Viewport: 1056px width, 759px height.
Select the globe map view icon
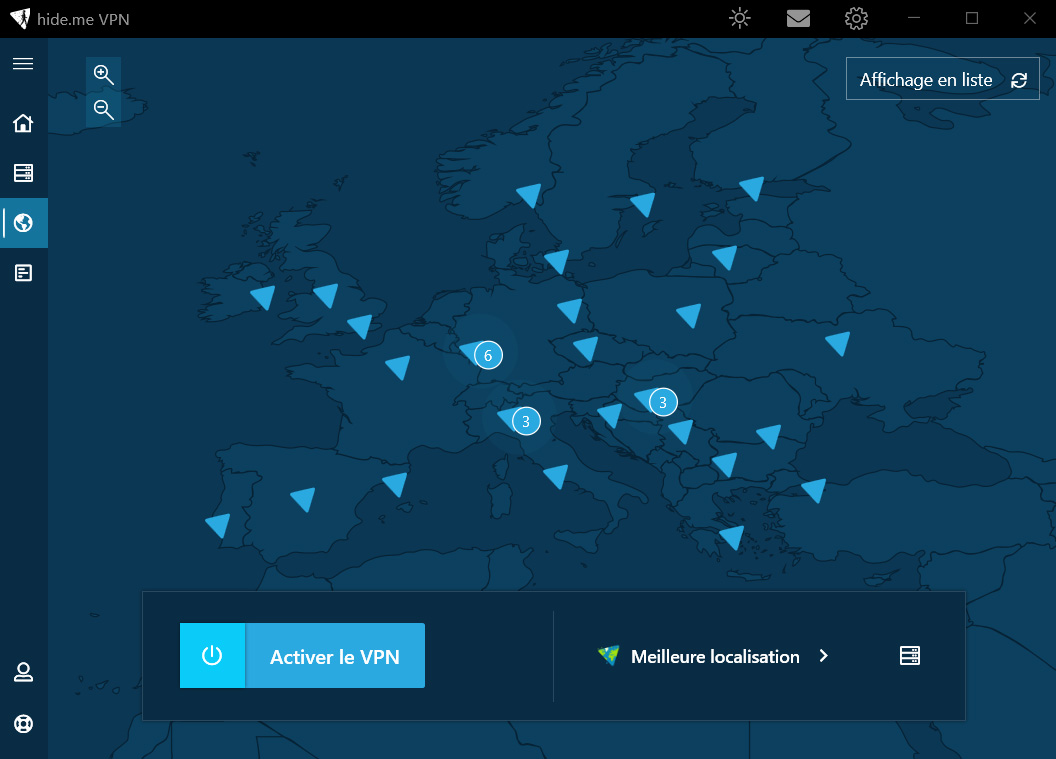click(x=23, y=222)
